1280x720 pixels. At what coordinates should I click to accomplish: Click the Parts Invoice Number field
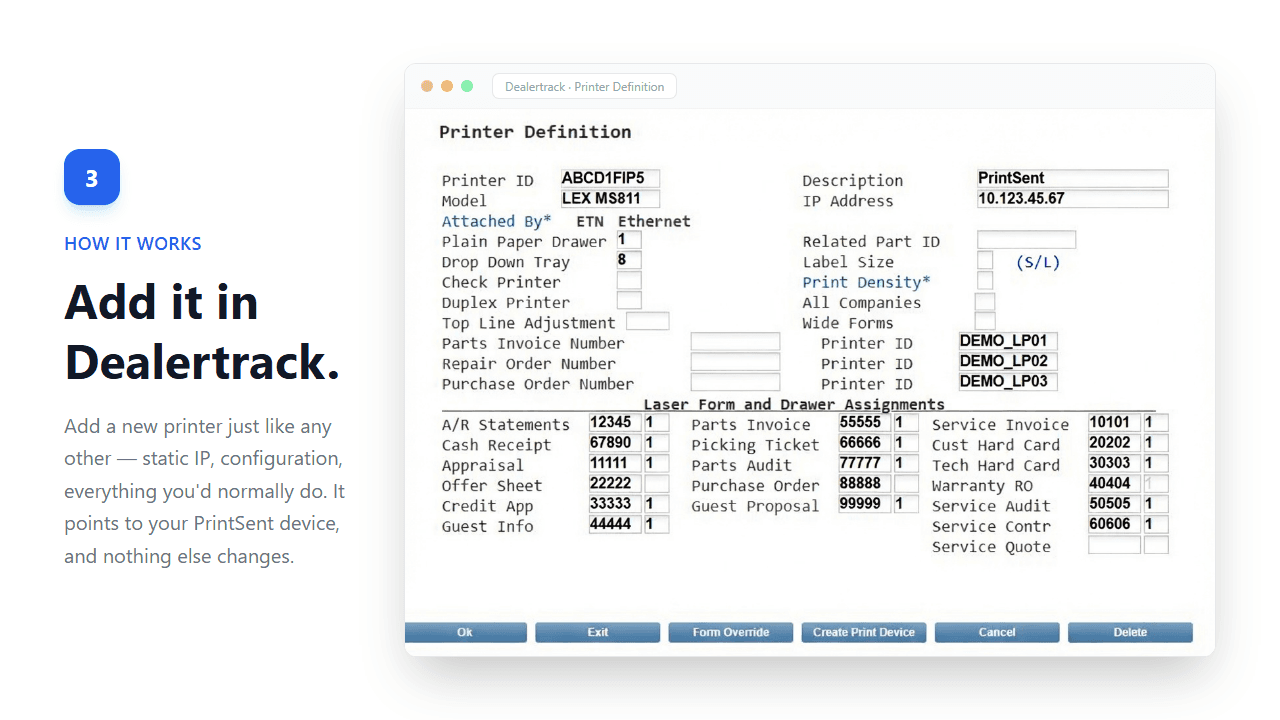[735, 342]
